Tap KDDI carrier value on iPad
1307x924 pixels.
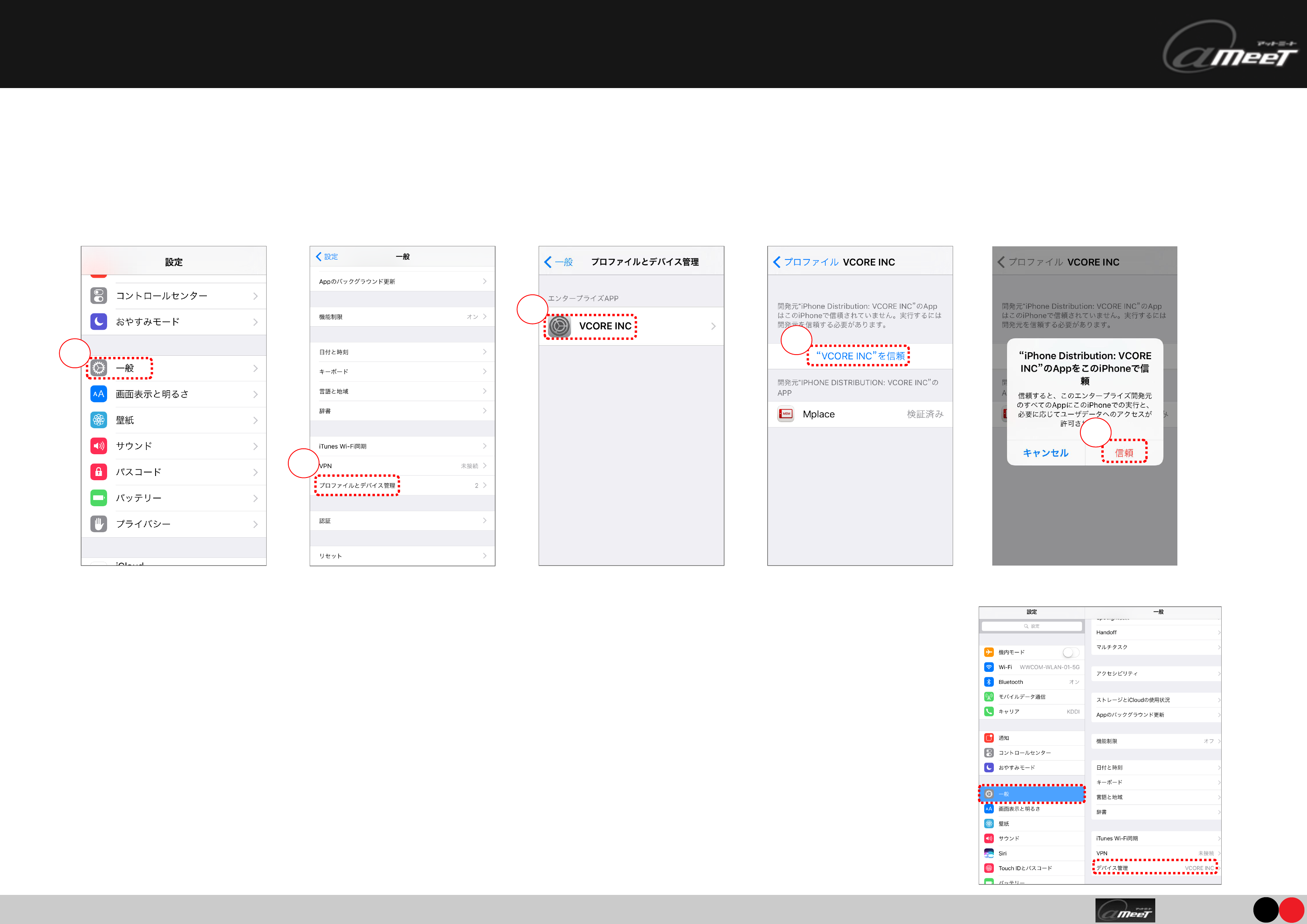pos(1073,712)
